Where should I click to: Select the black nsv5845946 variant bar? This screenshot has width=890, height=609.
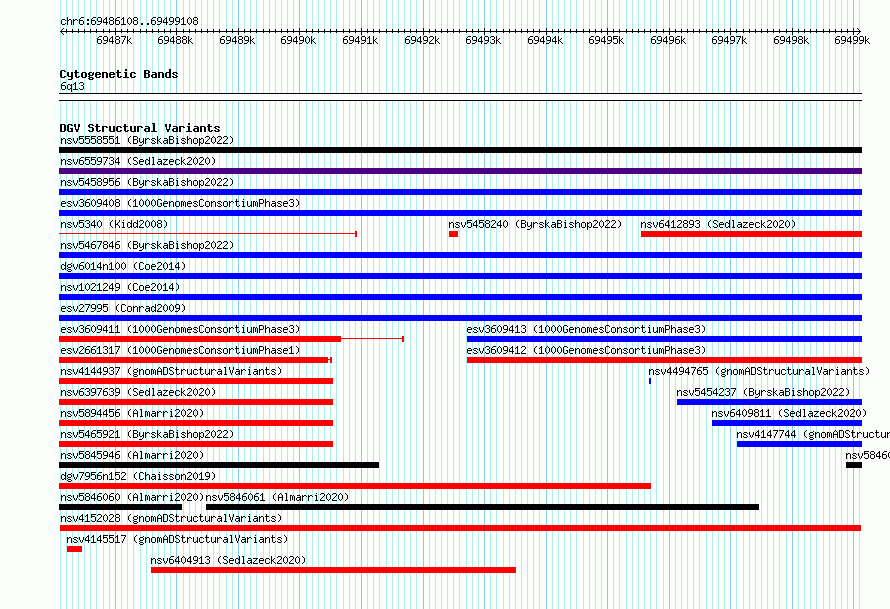pyautogui.click(x=219, y=465)
